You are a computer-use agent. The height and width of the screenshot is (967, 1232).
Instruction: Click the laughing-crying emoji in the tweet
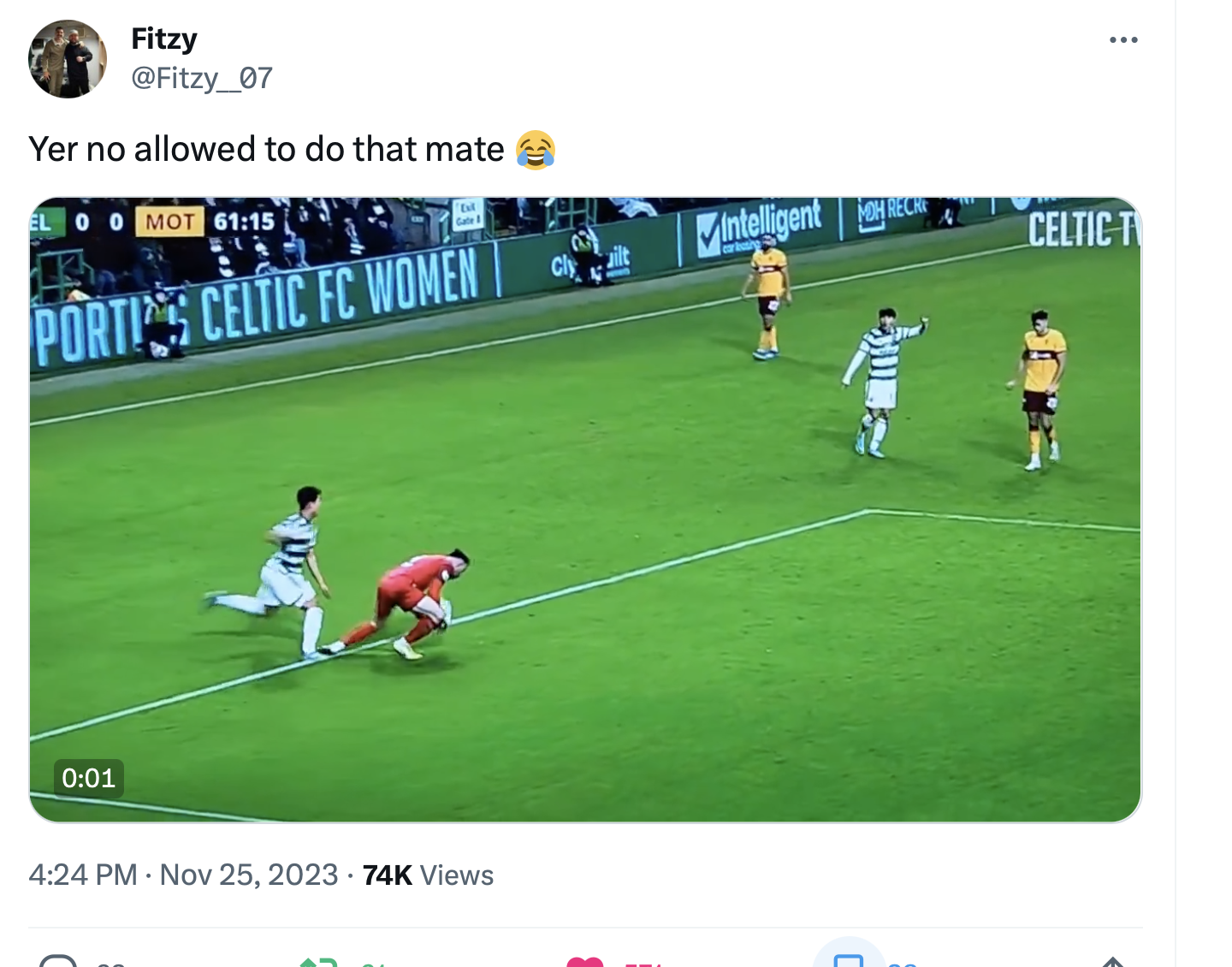[536, 150]
